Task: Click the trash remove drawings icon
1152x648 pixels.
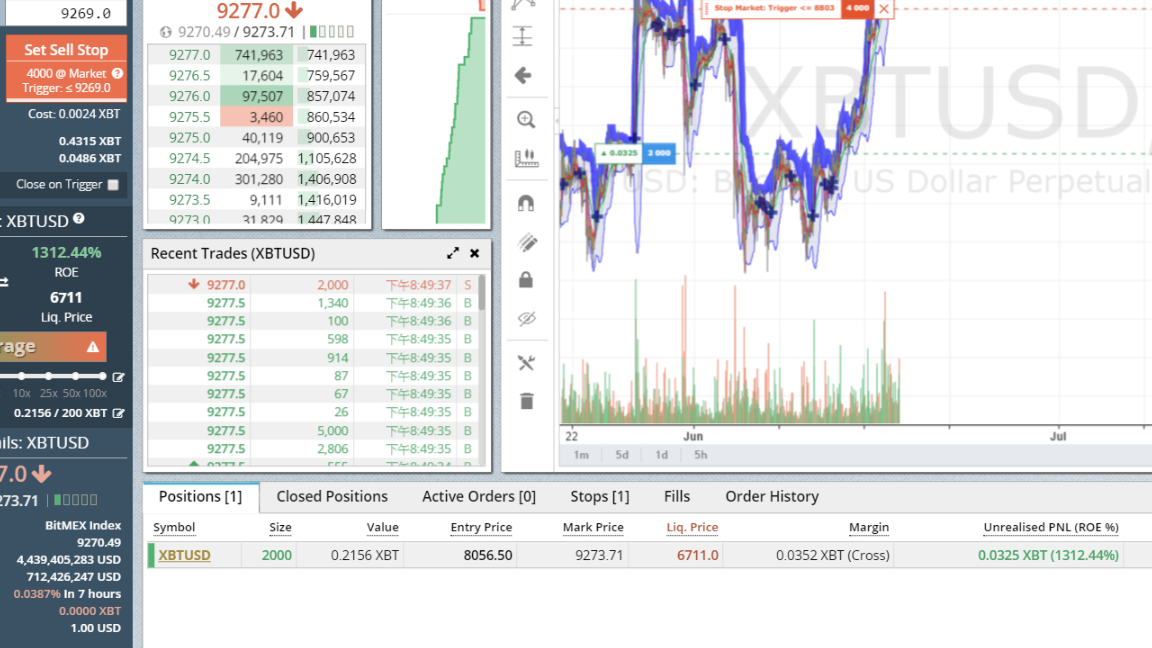Action: tap(527, 401)
